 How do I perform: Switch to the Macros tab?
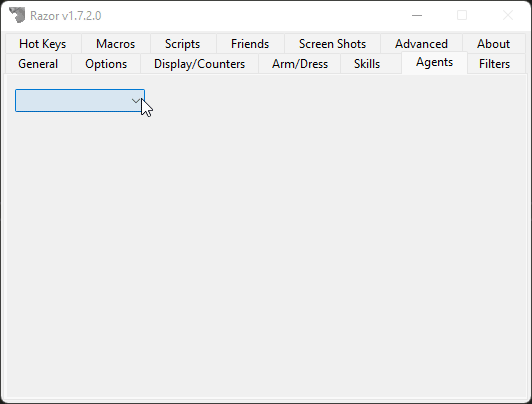tap(115, 44)
